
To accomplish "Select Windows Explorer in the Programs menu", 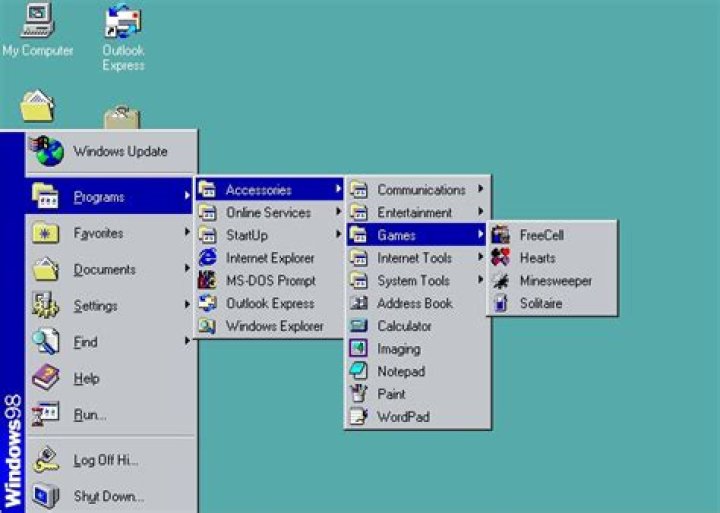I will tap(274, 326).
